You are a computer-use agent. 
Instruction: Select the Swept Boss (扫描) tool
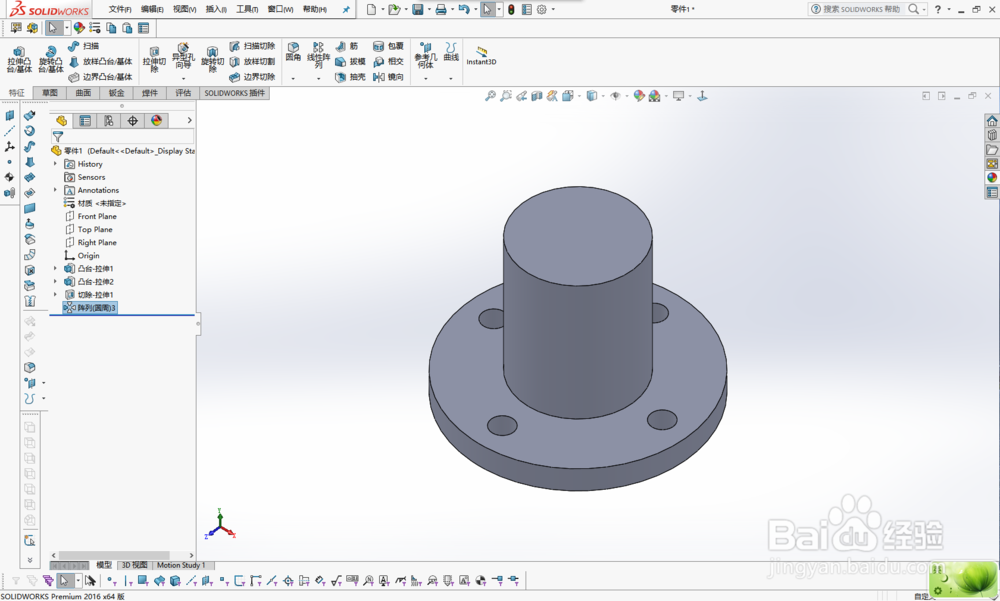(84, 46)
